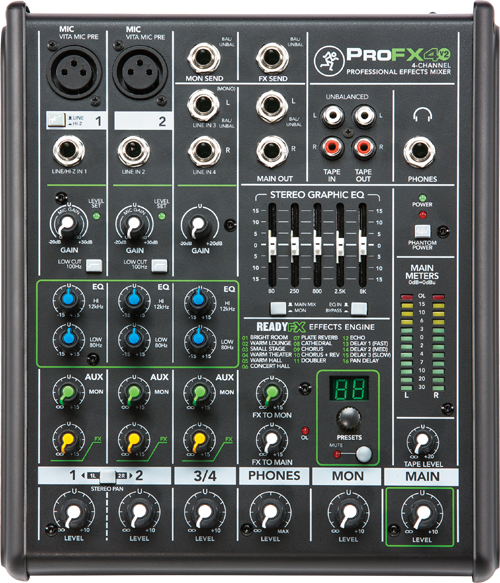Click the right MAIN METERS LED column
The width and height of the screenshot is (500, 583).
click(438, 343)
